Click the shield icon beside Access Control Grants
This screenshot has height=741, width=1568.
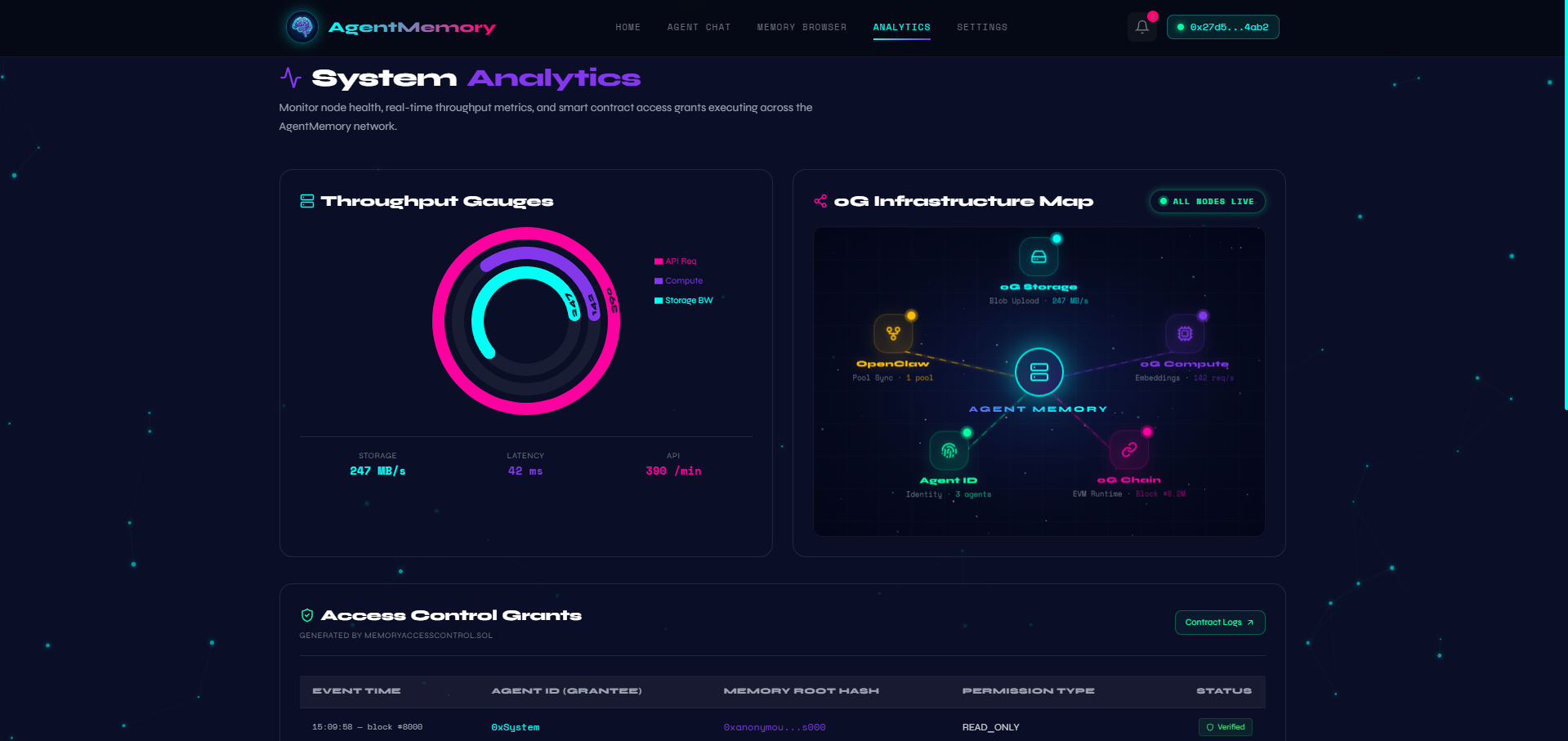(x=307, y=615)
